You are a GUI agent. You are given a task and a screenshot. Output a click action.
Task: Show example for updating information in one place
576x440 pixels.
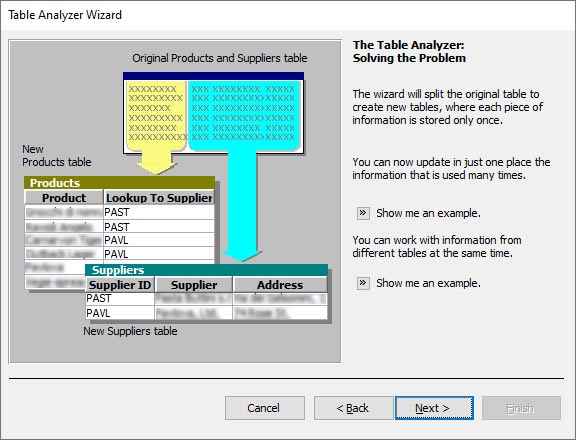click(363, 213)
